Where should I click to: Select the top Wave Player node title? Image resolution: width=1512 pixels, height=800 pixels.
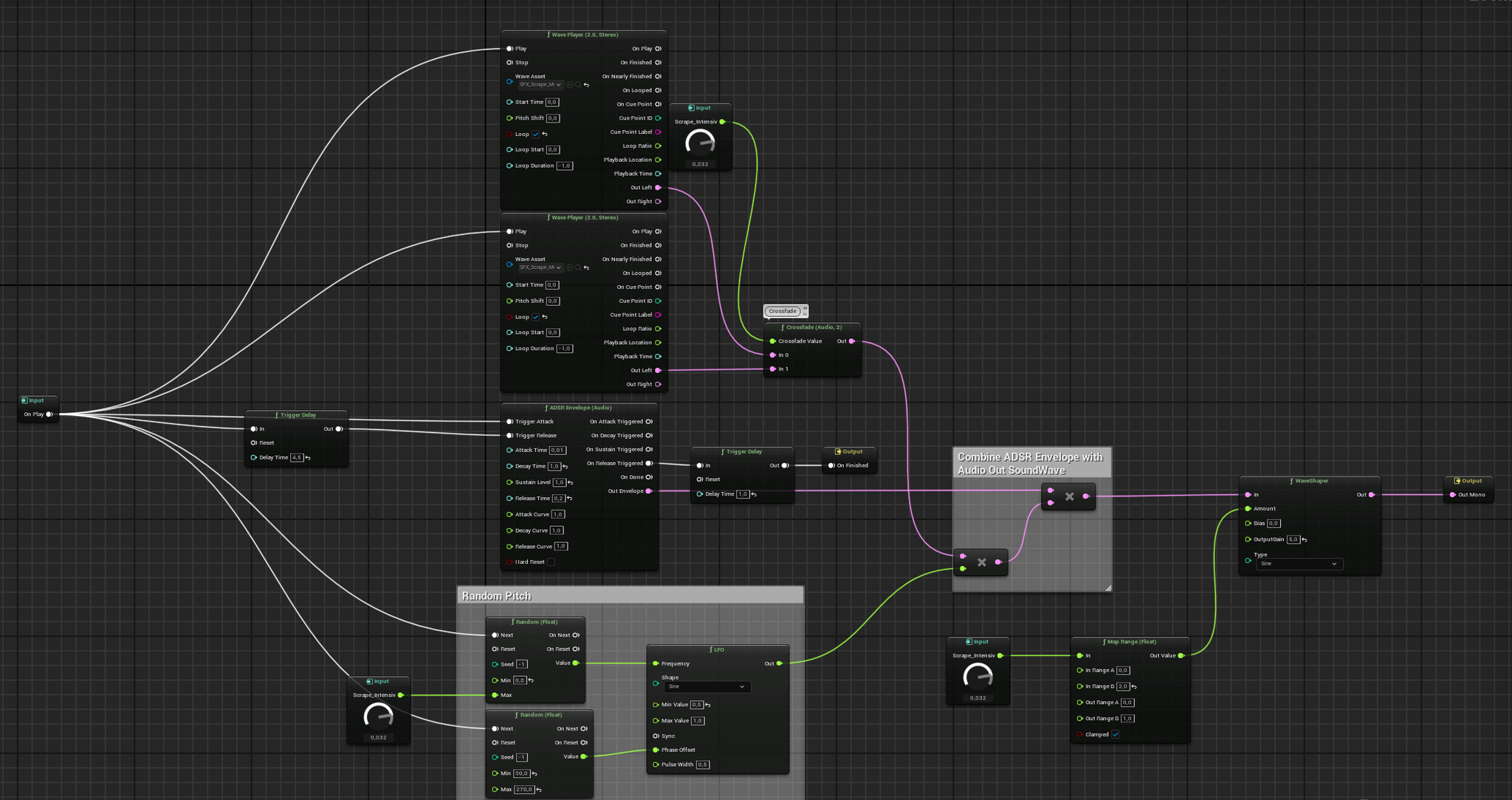583,35
